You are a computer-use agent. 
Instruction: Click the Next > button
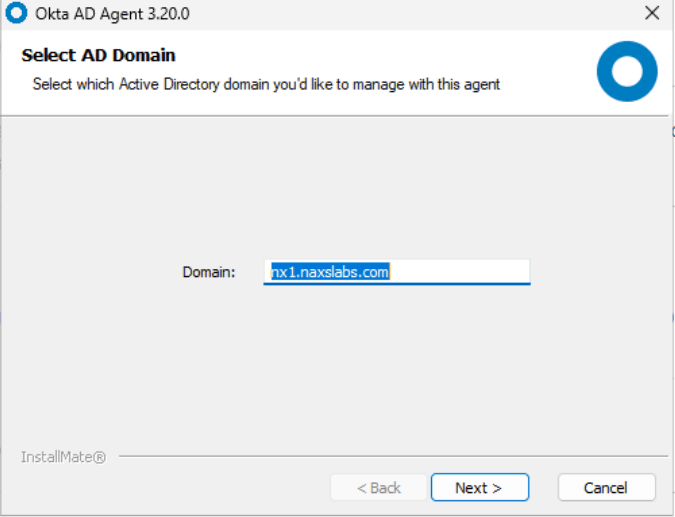[x=480, y=488]
